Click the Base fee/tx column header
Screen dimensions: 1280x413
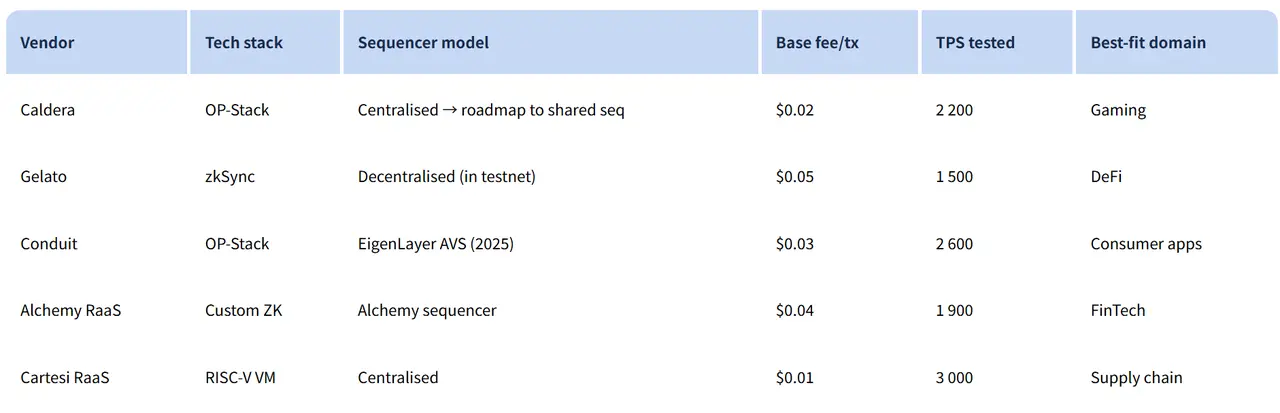[x=817, y=43]
